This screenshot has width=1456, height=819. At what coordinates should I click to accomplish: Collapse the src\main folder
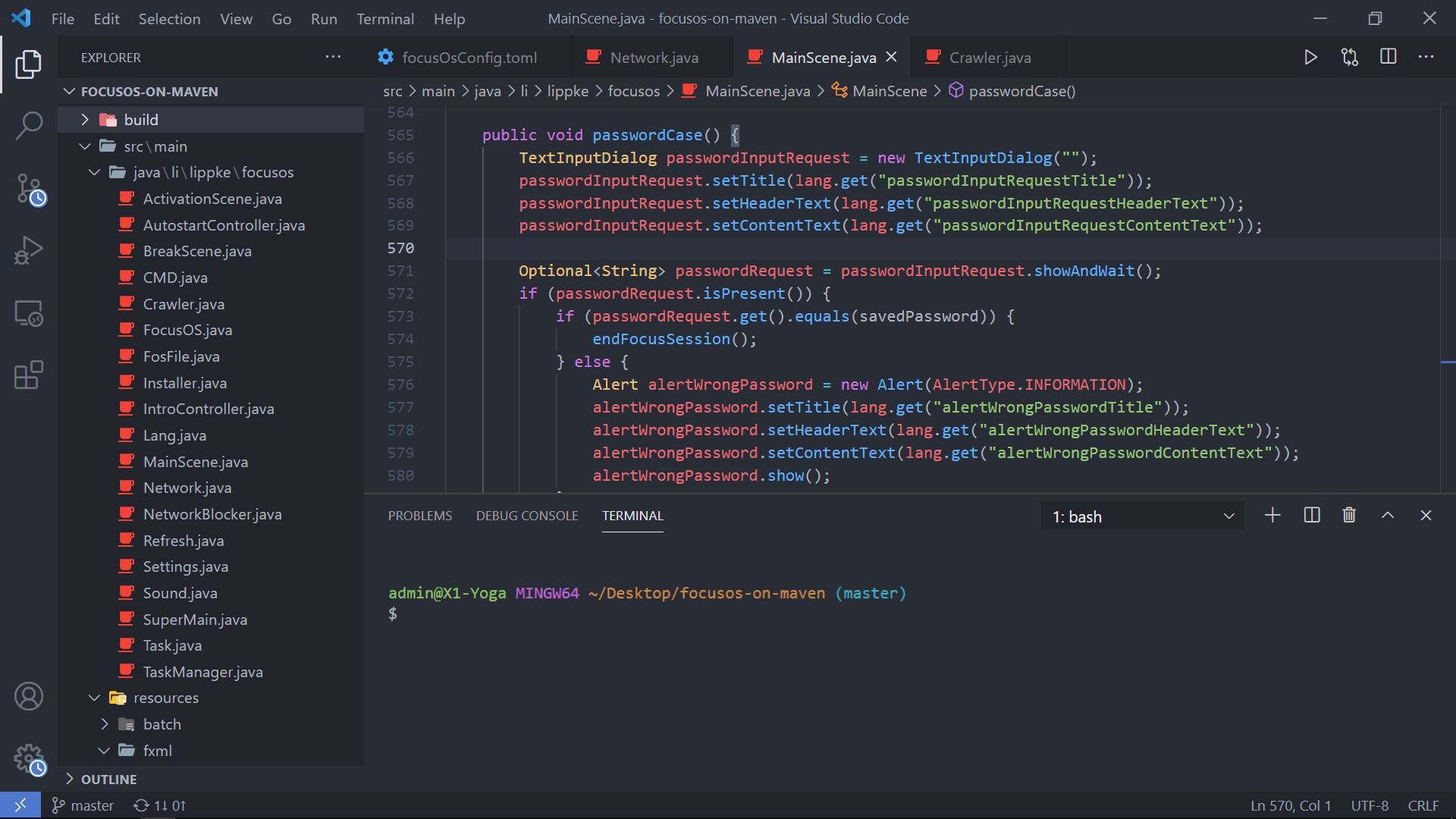click(211, 146)
